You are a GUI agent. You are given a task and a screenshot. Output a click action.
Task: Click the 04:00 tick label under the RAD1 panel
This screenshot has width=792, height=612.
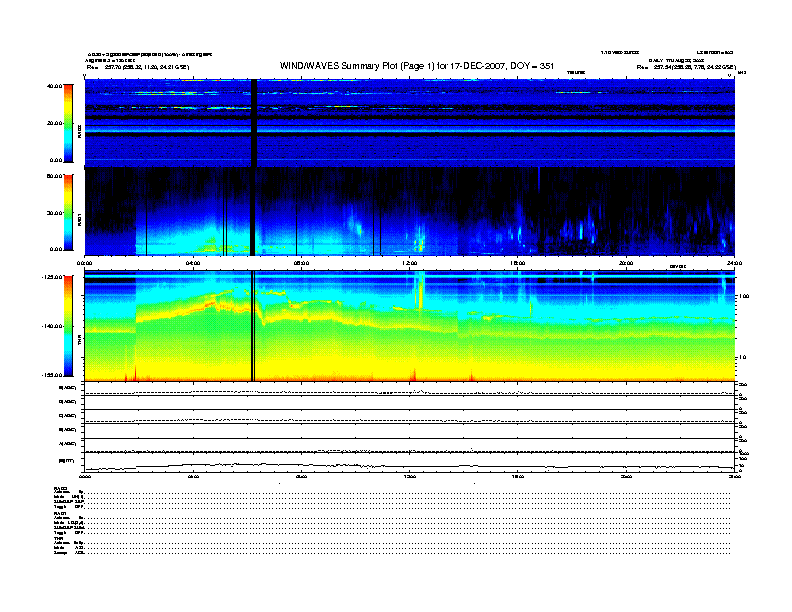click(x=193, y=263)
